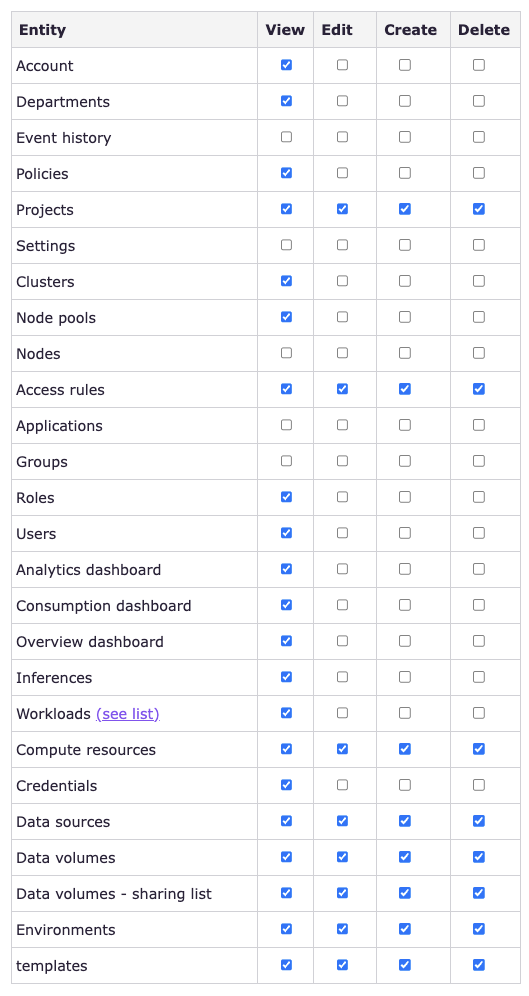Check Create box for Credentials

tap(405, 784)
